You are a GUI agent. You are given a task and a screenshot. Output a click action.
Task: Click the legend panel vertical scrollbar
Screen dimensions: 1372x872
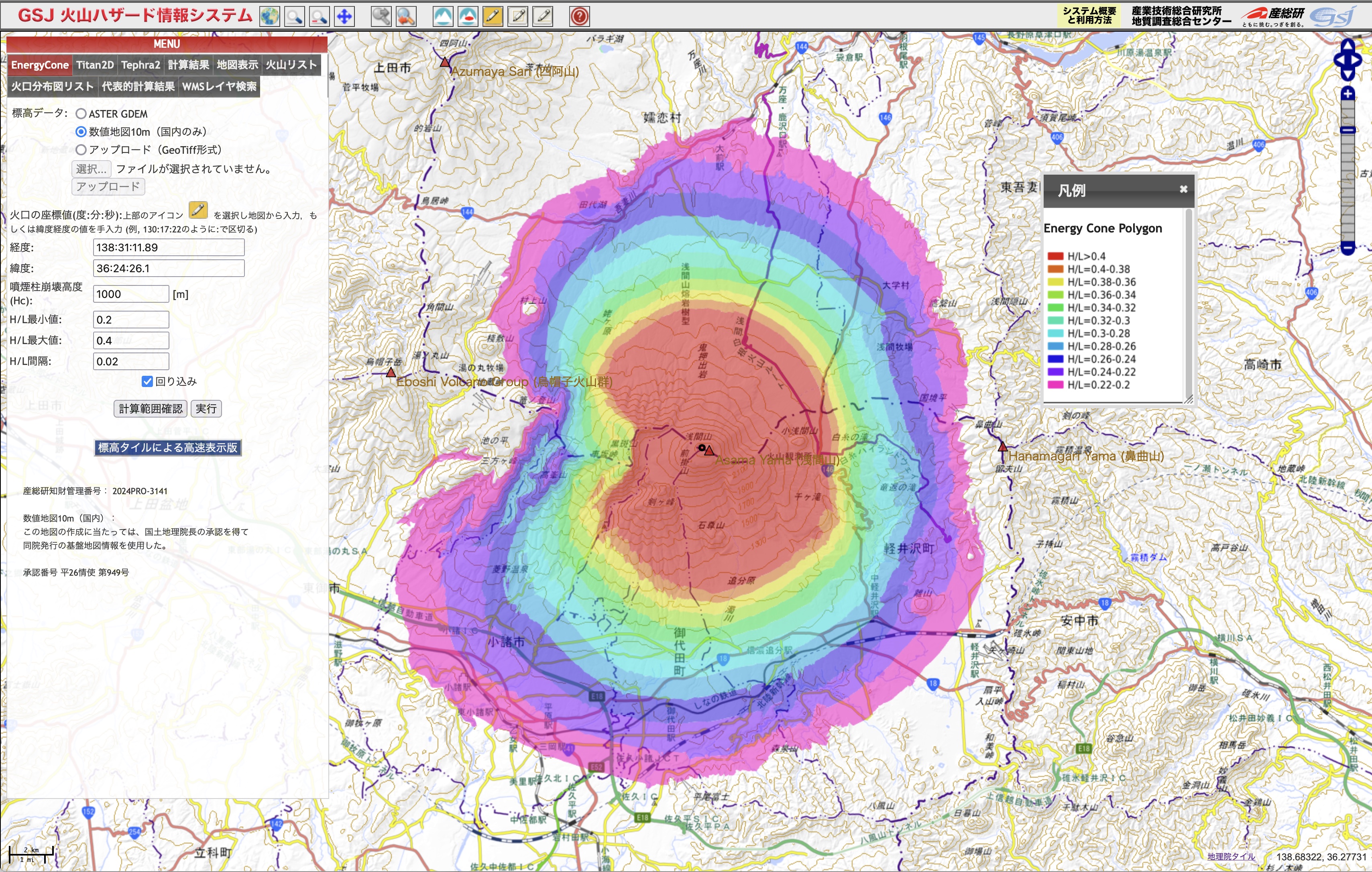(1189, 305)
